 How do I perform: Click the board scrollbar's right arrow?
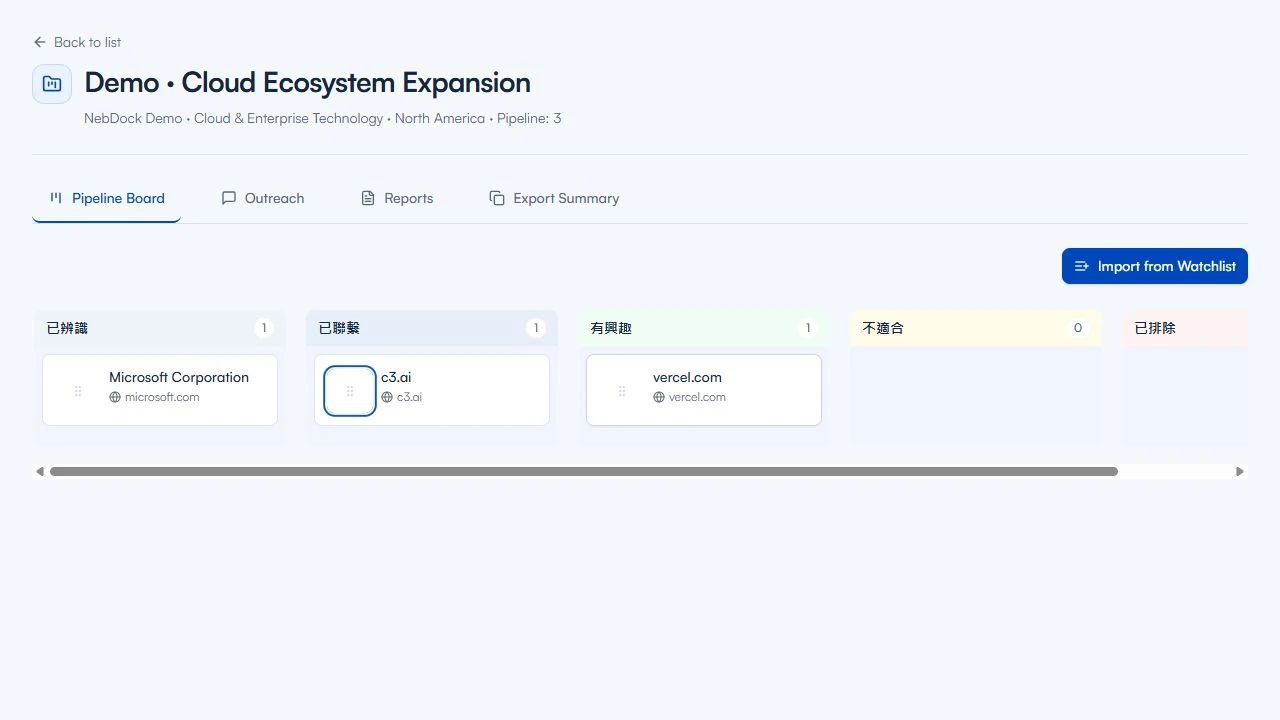[x=1240, y=471]
